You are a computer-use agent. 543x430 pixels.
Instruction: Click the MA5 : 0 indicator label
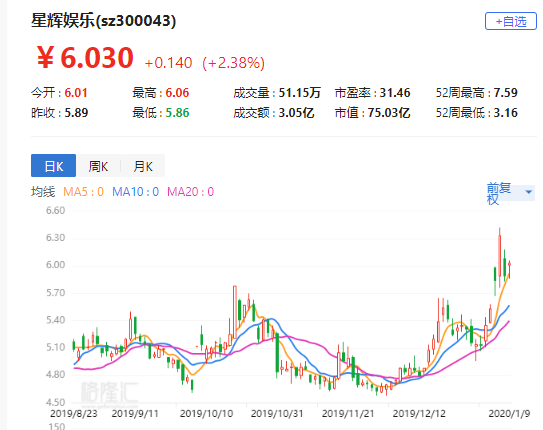(x=83, y=191)
